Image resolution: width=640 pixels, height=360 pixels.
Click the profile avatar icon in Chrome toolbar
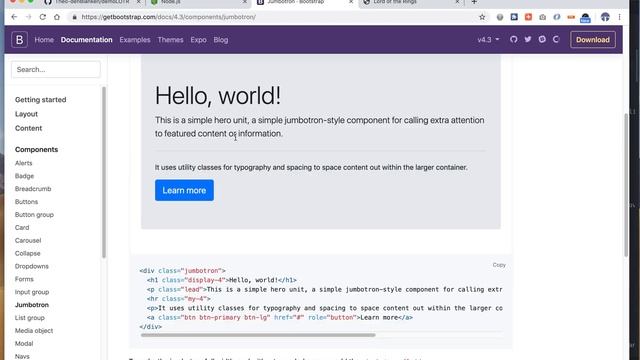tap(605, 17)
